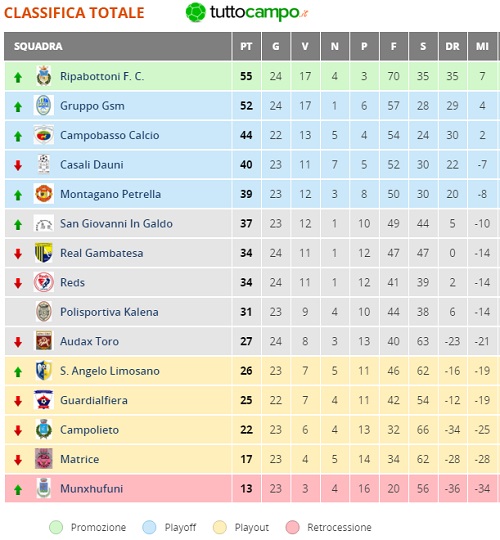Screen dimensions: 500x540
Task: Click the red down arrow beside Casali Dauni
Action: coord(18,165)
